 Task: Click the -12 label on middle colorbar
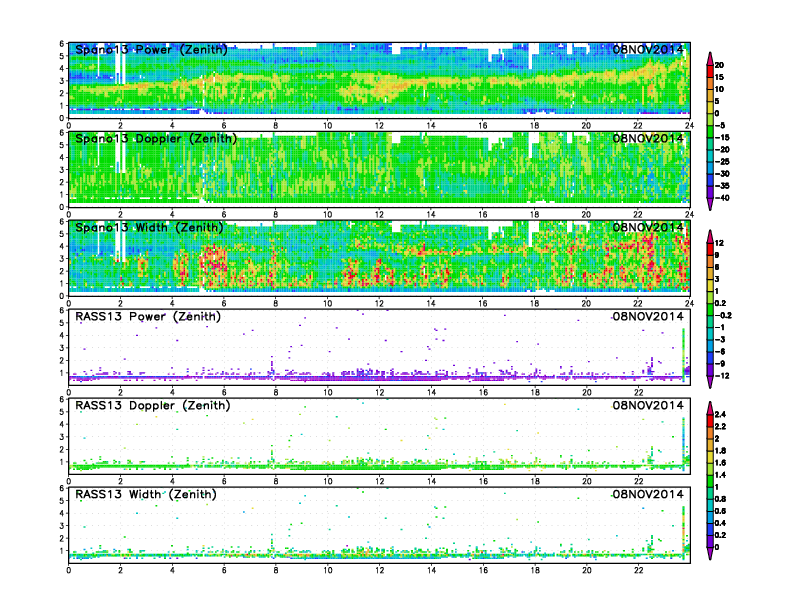point(722,376)
